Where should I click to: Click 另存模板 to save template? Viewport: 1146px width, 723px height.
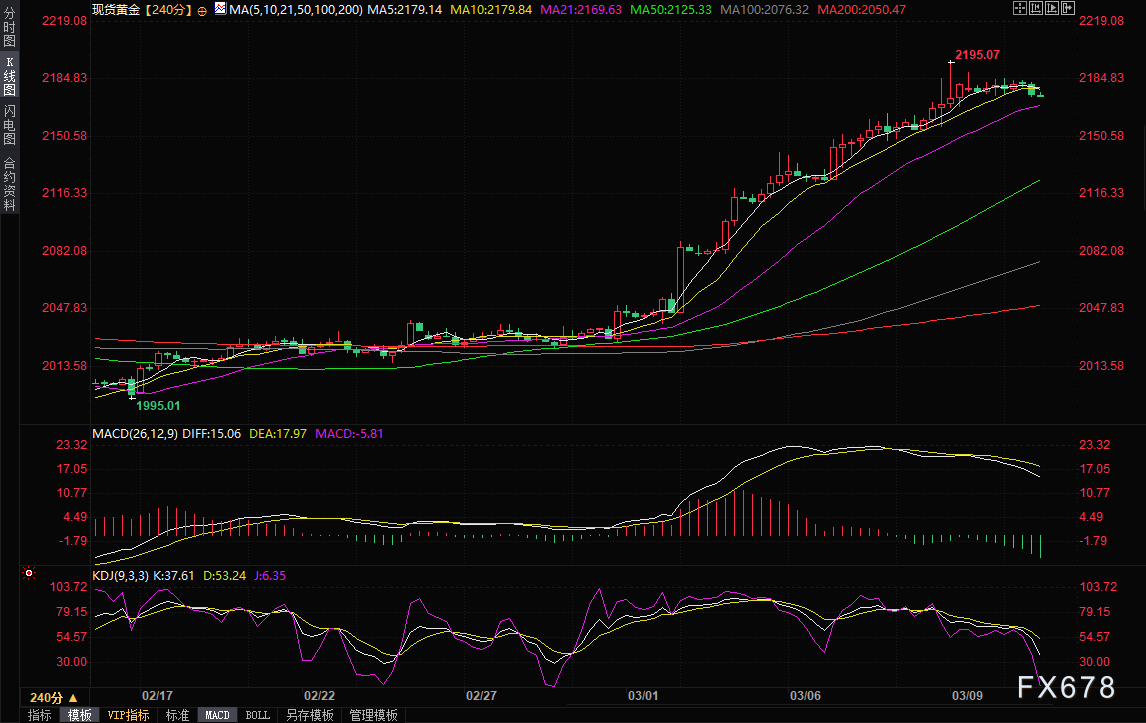pyautogui.click(x=310, y=715)
